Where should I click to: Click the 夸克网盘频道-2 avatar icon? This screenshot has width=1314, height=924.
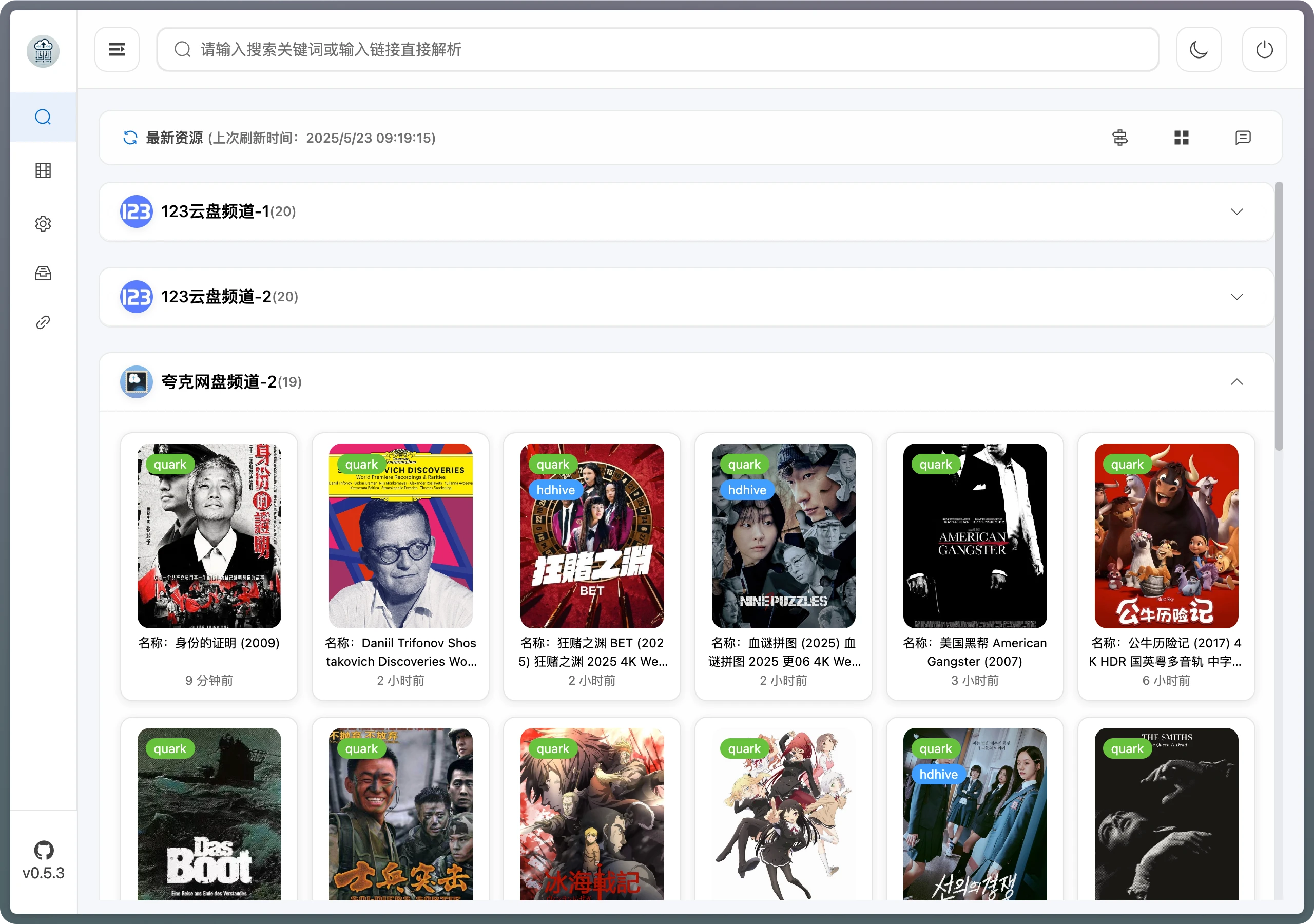pyautogui.click(x=136, y=382)
